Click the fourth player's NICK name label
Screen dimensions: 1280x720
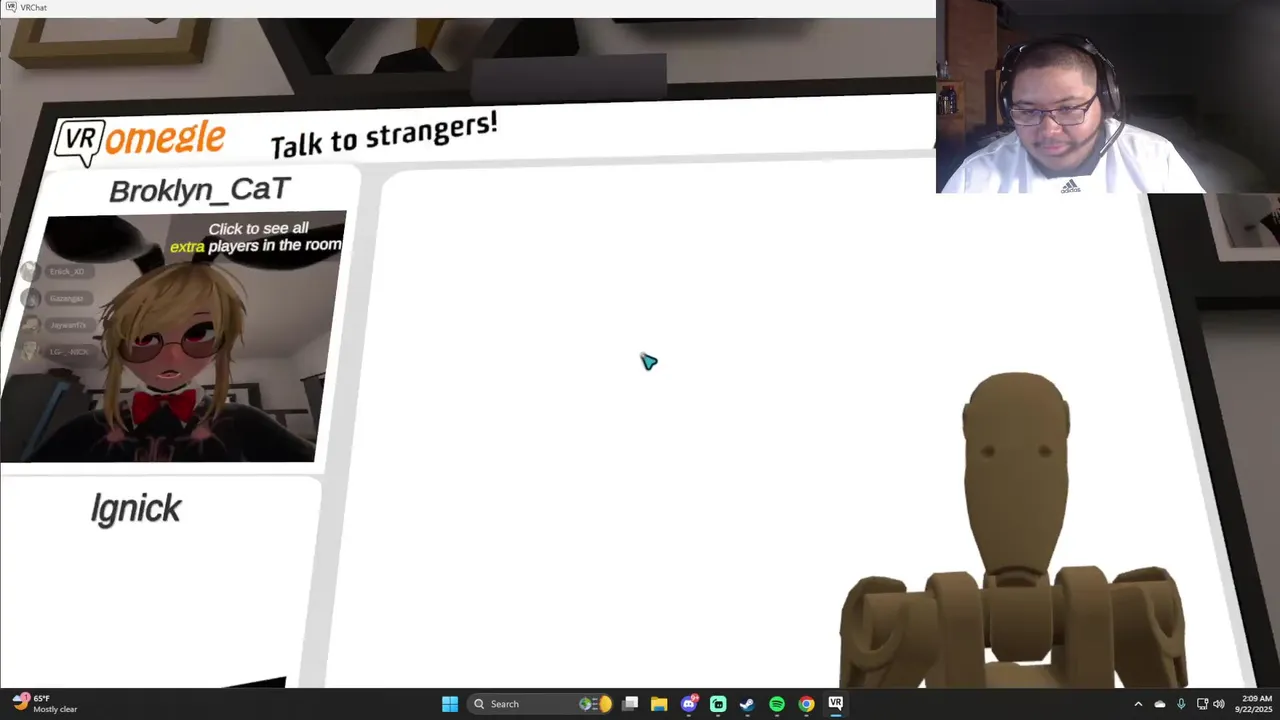click(x=69, y=352)
